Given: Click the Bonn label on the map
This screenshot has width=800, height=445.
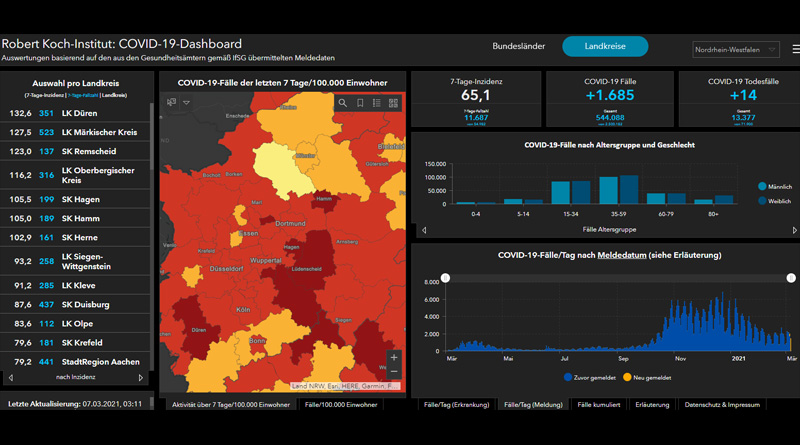Looking at the screenshot, I should 257,340.
